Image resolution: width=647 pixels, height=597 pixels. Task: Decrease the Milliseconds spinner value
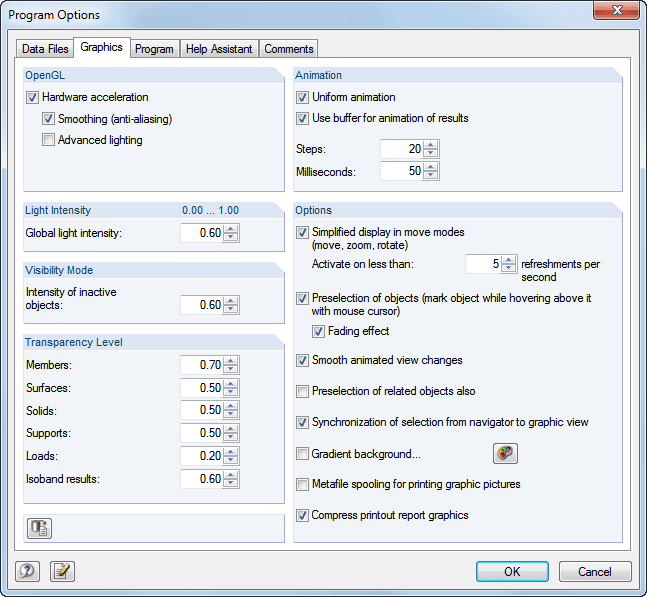tap(431, 175)
